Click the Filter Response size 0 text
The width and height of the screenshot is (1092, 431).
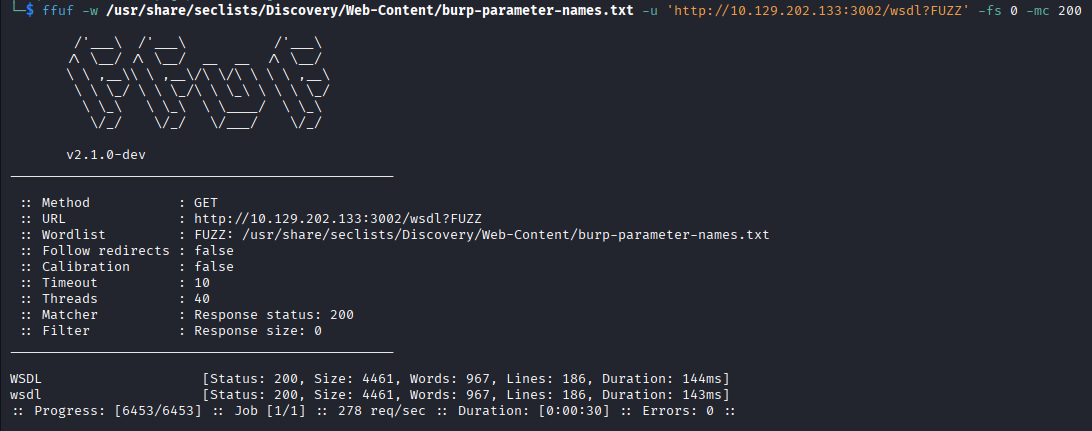click(x=257, y=331)
